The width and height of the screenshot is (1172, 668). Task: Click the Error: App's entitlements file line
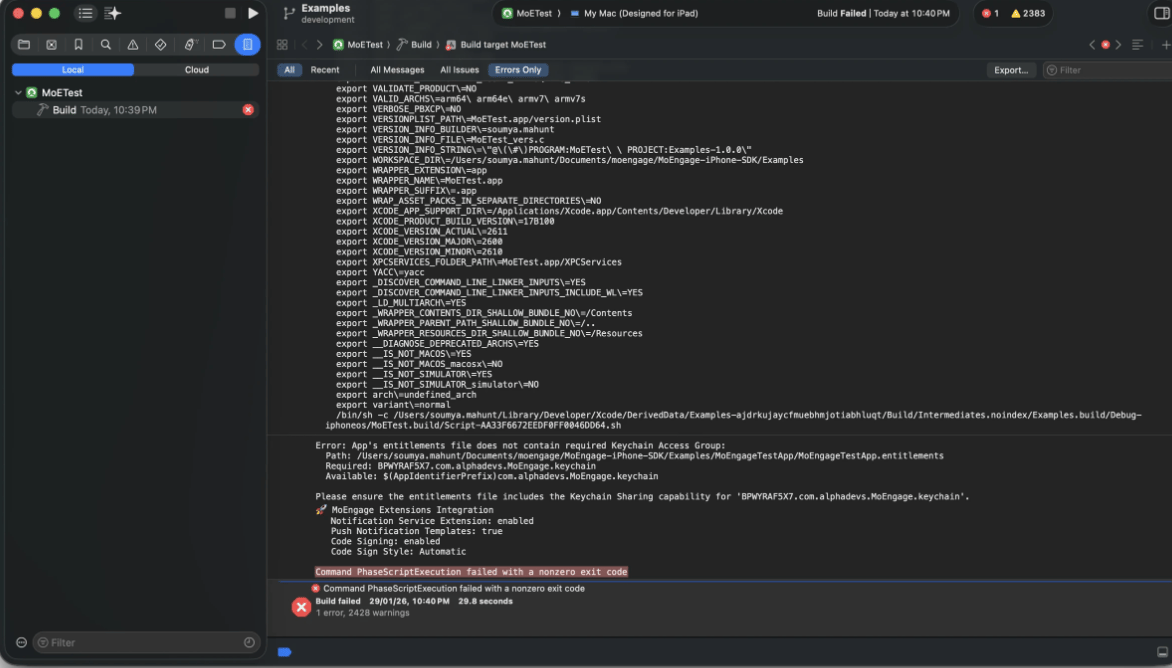click(520, 445)
